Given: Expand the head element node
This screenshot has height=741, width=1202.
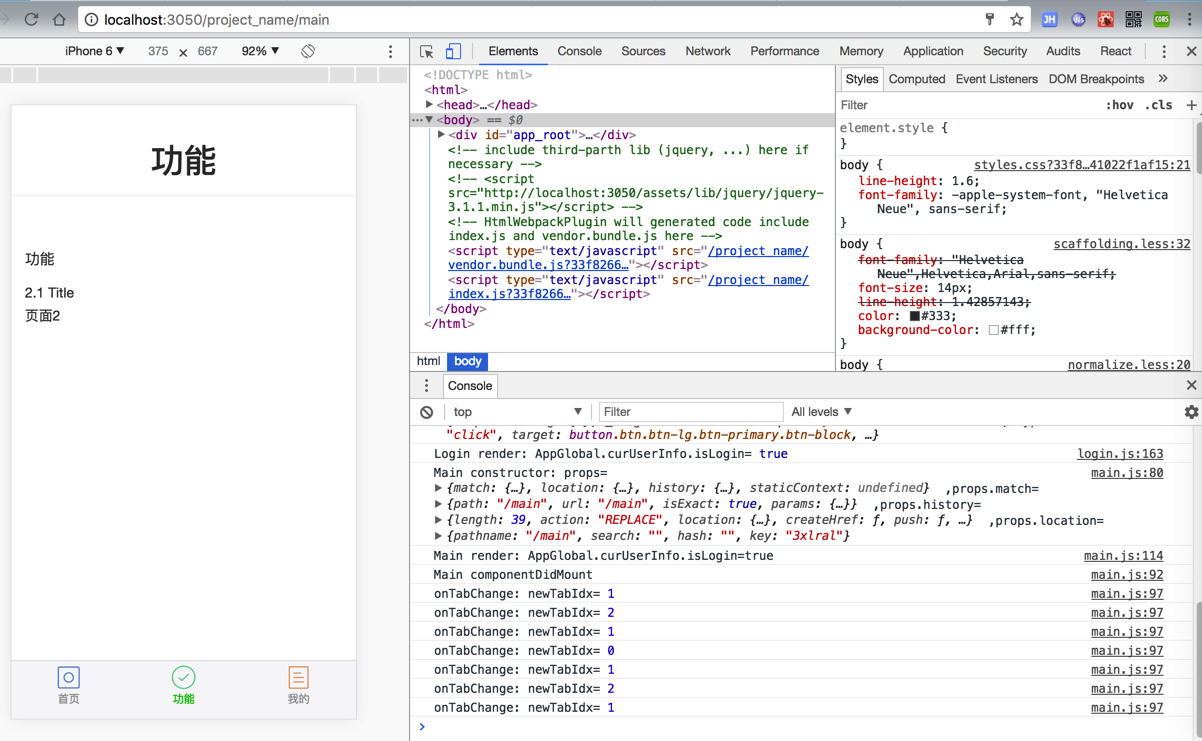Looking at the screenshot, I should (x=430, y=105).
